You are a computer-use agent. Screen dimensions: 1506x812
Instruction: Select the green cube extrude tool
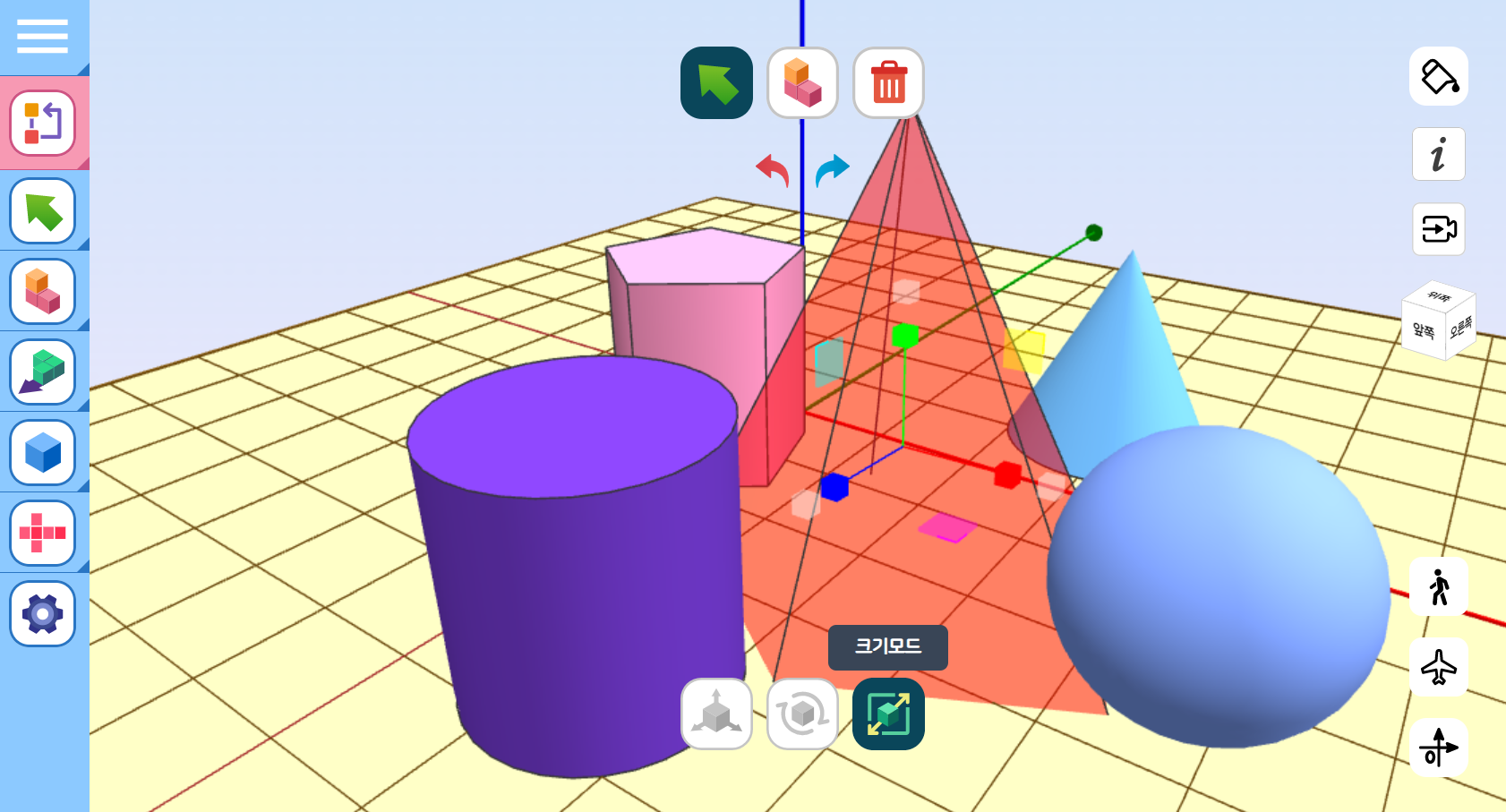click(42, 372)
